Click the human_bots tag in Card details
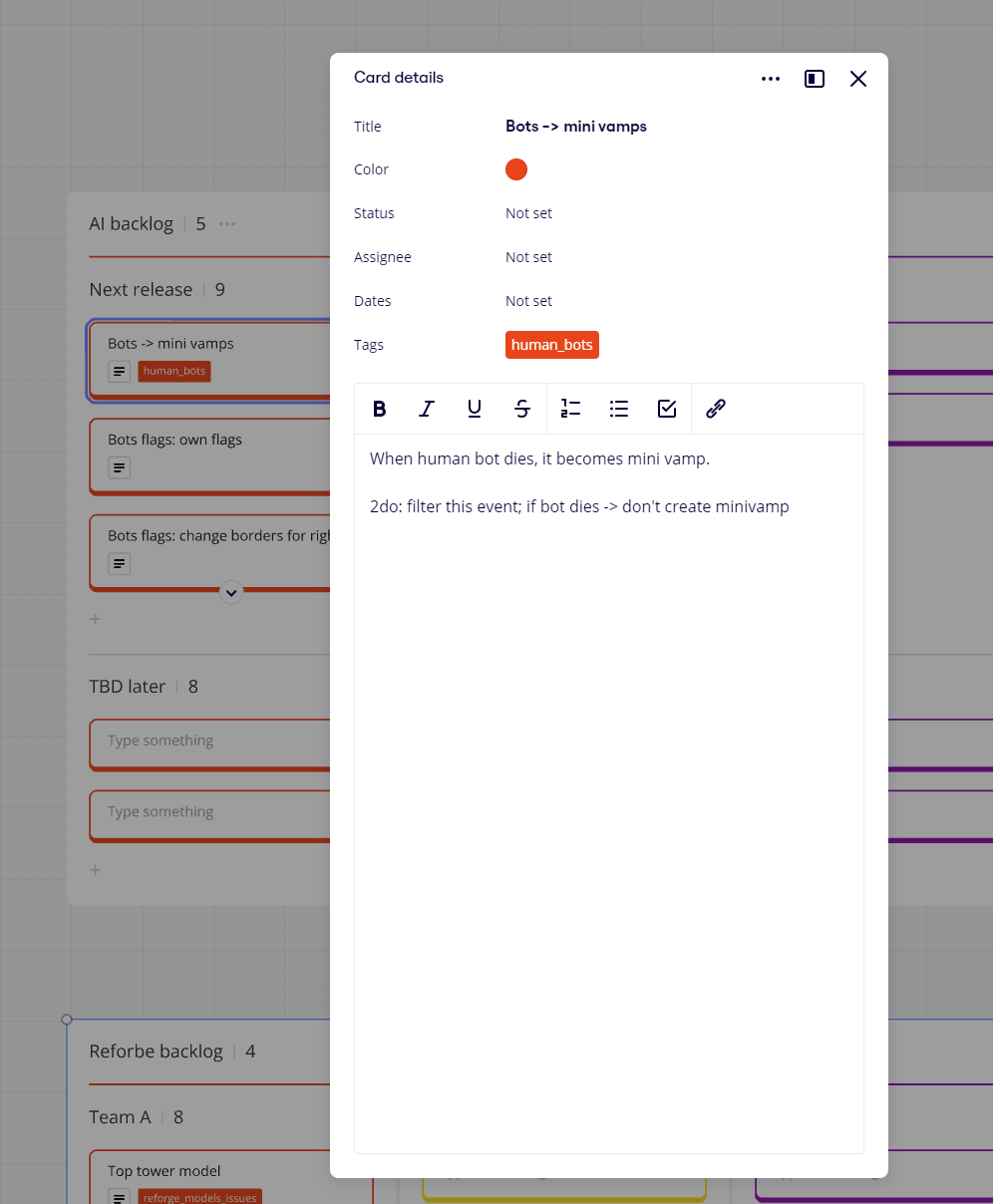Viewport: 993px width, 1204px height. click(551, 345)
